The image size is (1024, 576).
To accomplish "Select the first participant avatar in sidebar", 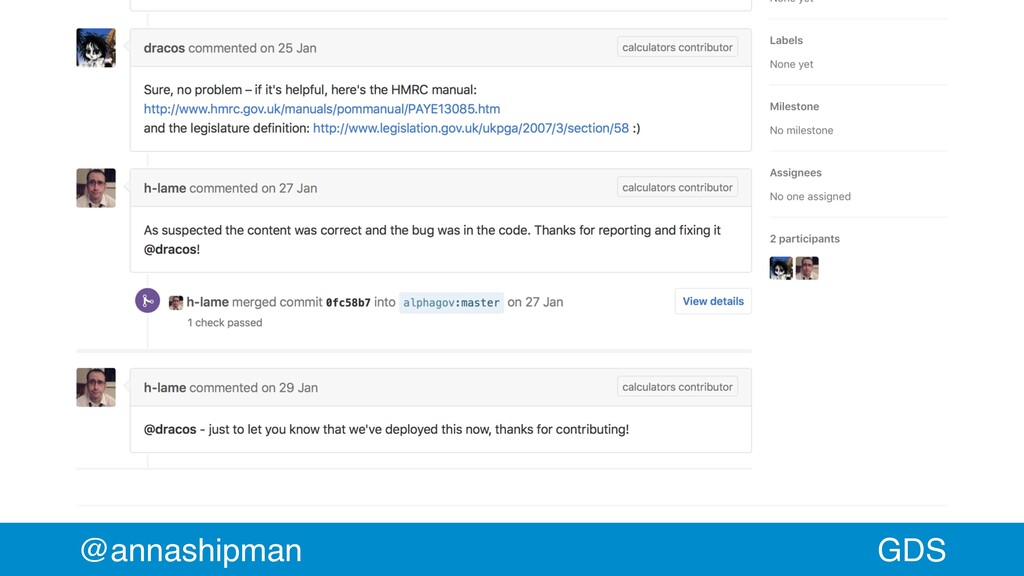I will coord(781,268).
